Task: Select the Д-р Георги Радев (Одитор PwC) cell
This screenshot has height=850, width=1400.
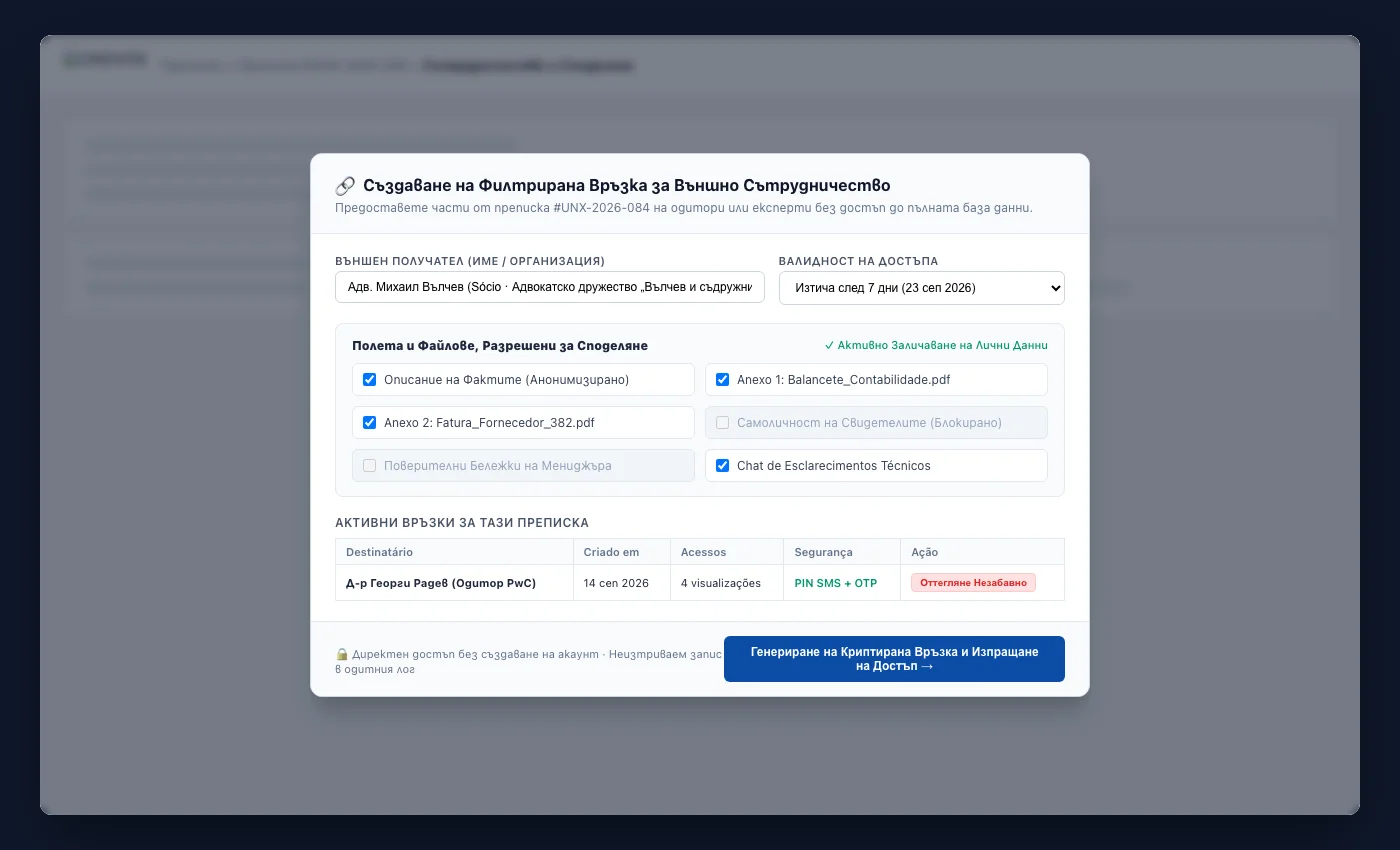Action: [454, 583]
